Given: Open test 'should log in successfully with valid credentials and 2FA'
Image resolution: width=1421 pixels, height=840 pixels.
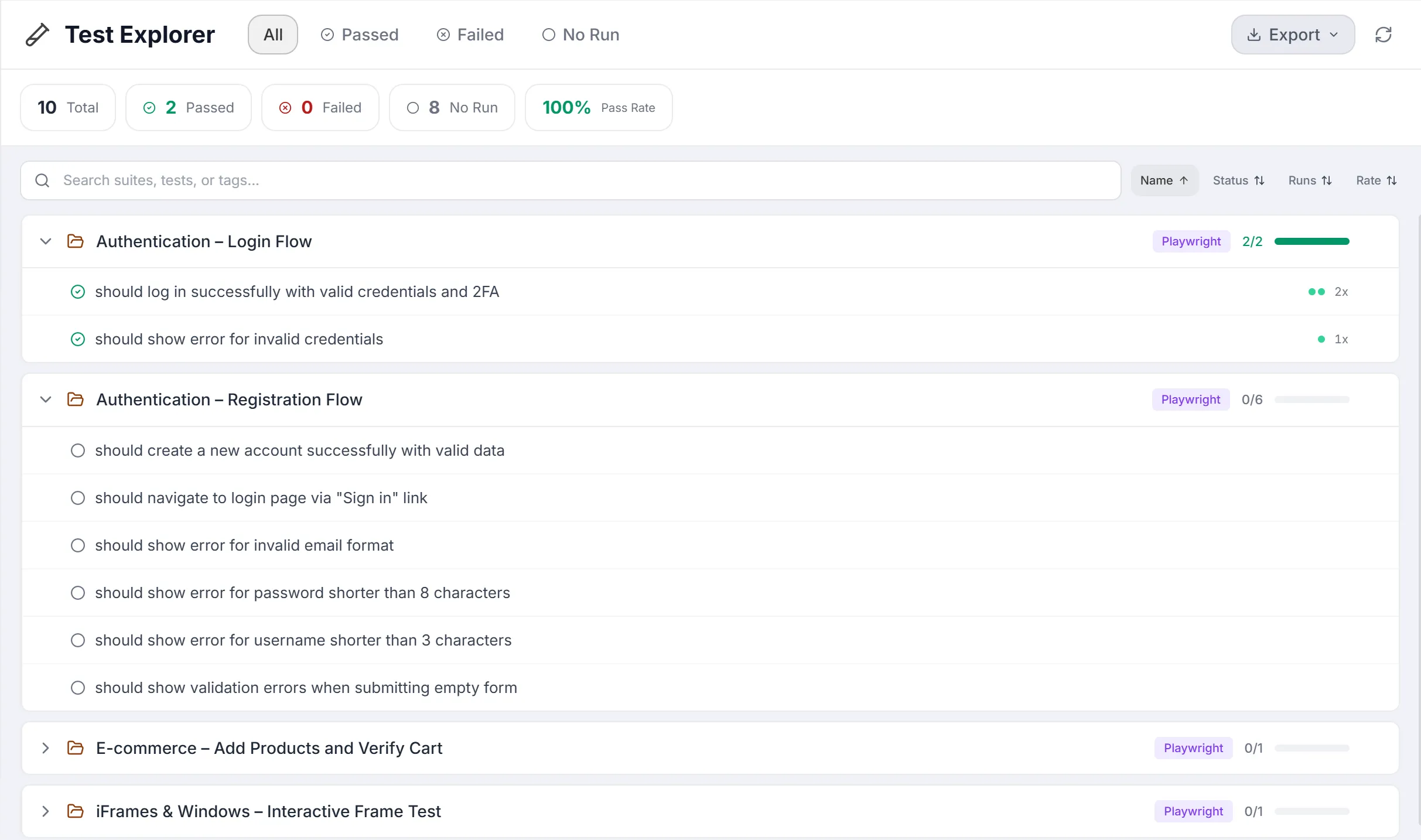Looking at the screenshot, I should coord(710,292).
